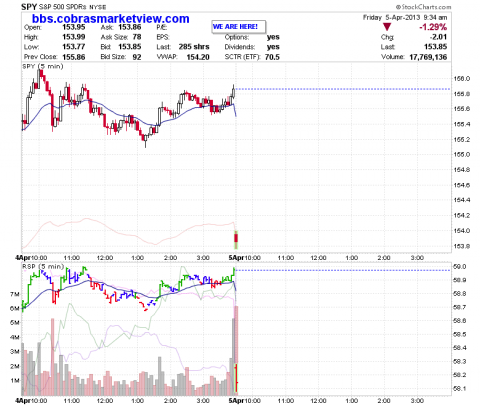Click the 7M volume axis label
Screen dimensions: 480x406
(15, 294)
